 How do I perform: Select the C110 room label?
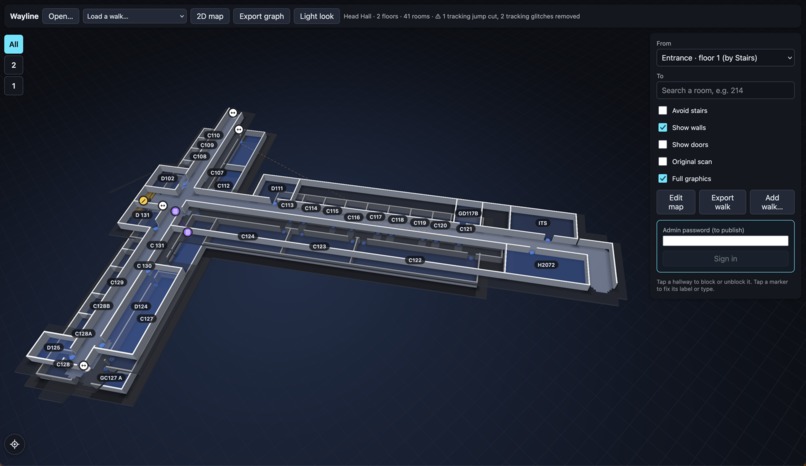[214, 135]
